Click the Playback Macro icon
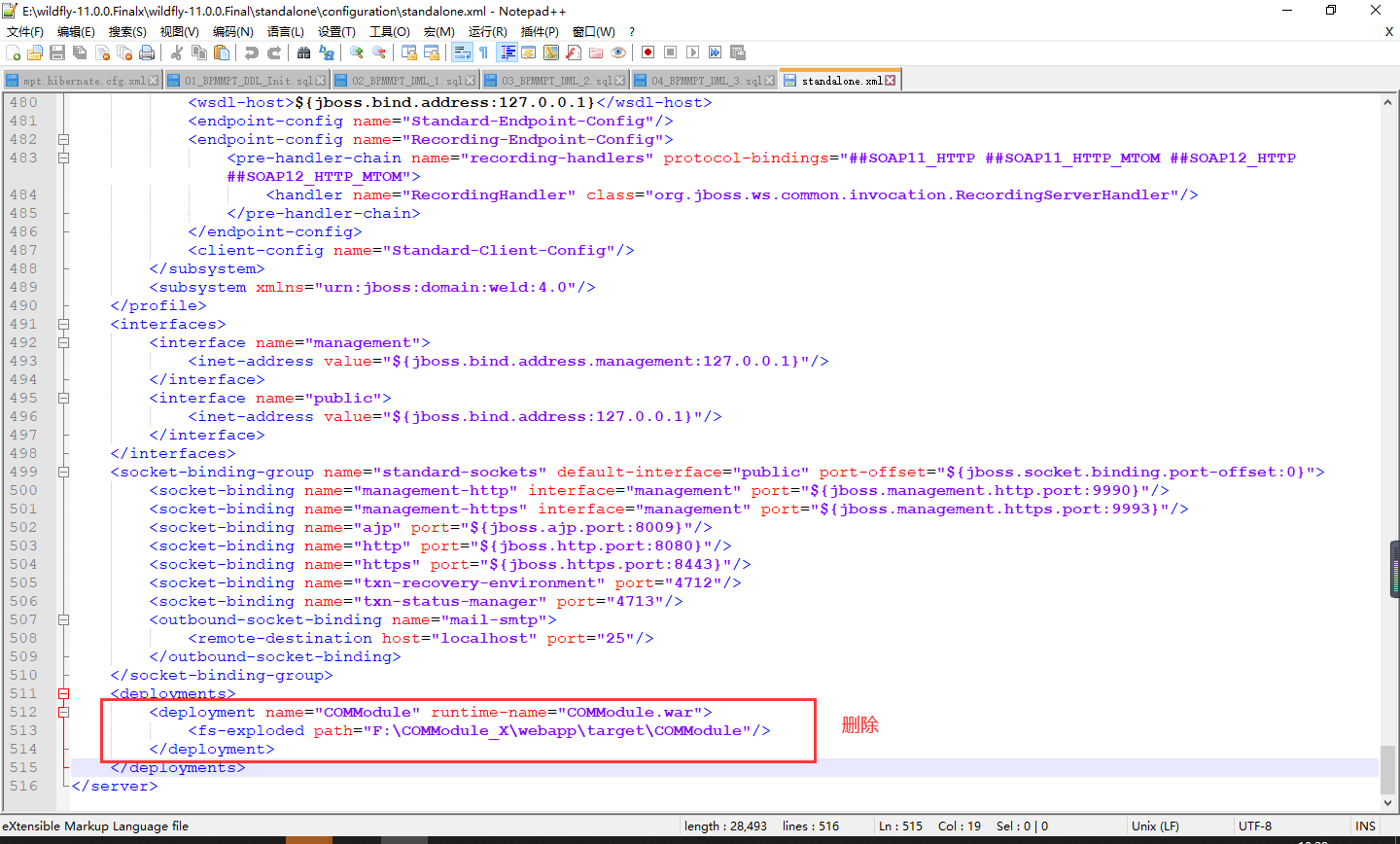The height and width of the screenshot is (844, 1400). pyautogui.click(x=691, y=52)
